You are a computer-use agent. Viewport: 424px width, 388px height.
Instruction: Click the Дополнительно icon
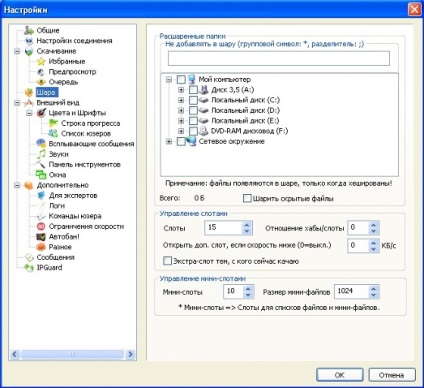point(29,185)
